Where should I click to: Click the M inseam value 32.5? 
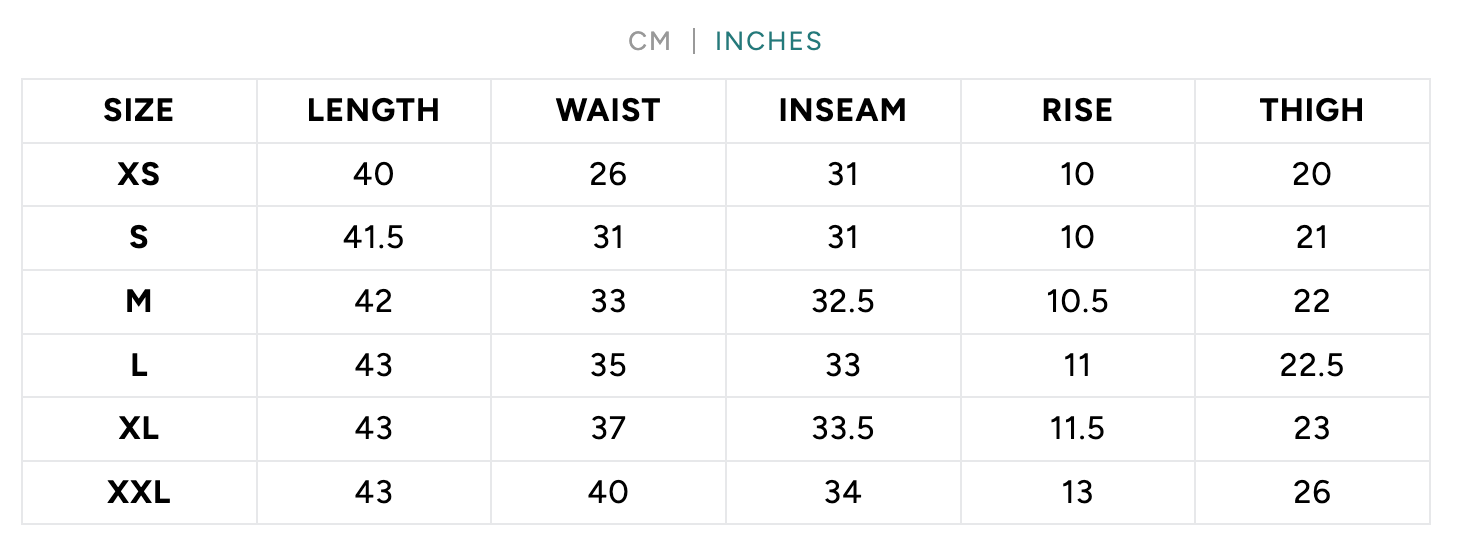(843, 301)
